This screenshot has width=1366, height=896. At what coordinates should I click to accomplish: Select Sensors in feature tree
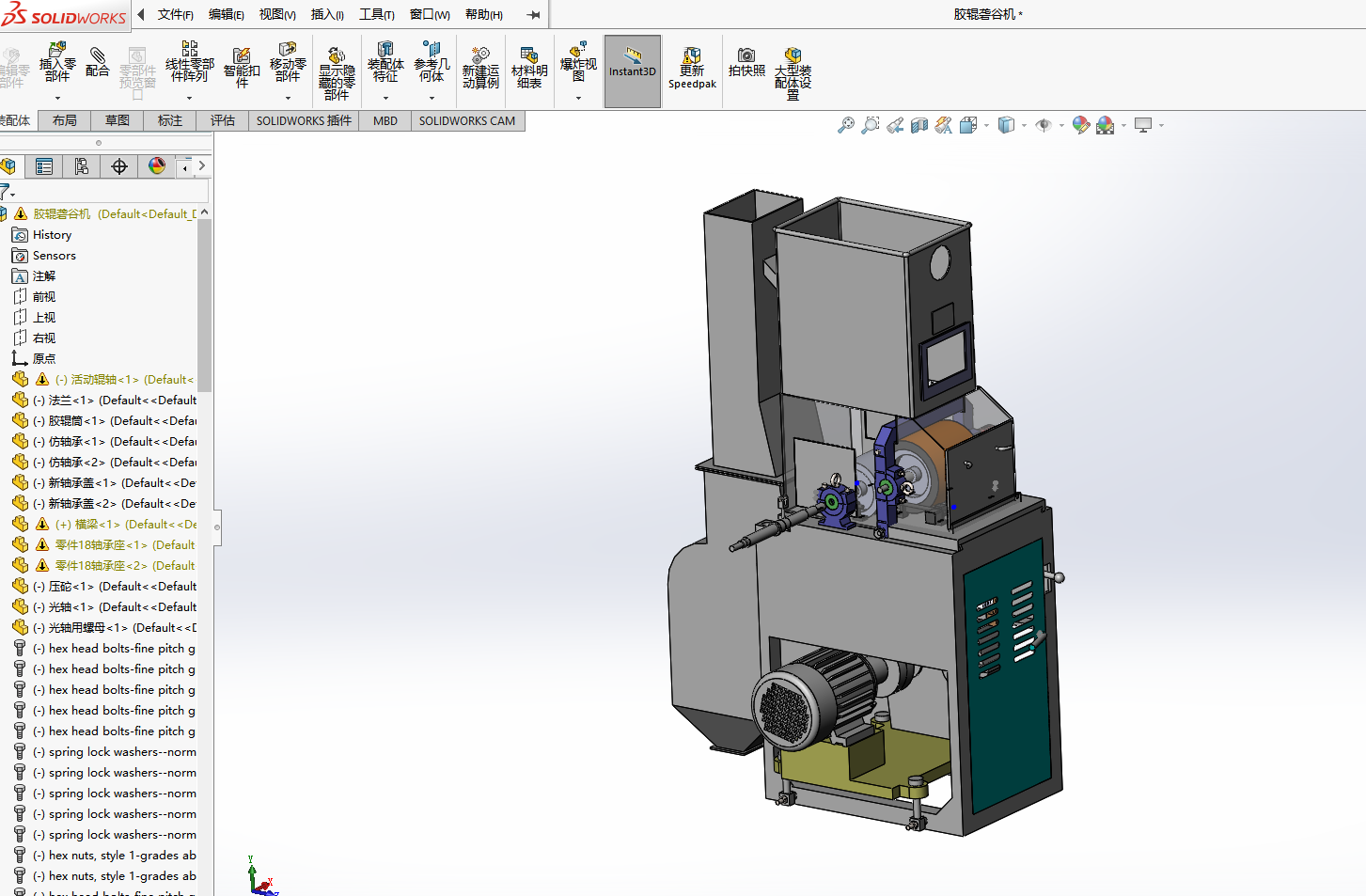click(55, 256)
